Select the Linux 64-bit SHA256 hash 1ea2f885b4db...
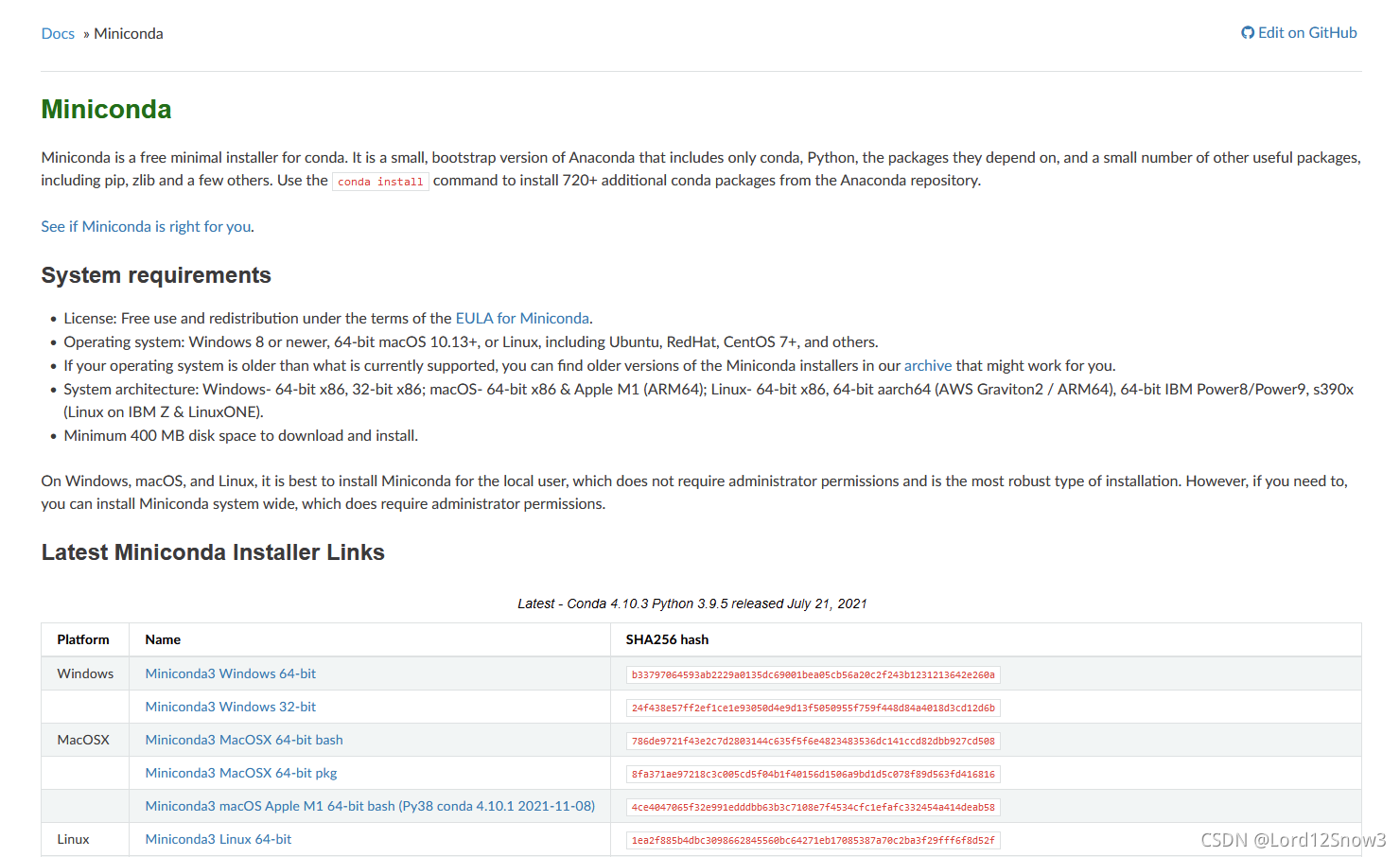The height and width of the screenshot is (857, 1400). point(814,841)
